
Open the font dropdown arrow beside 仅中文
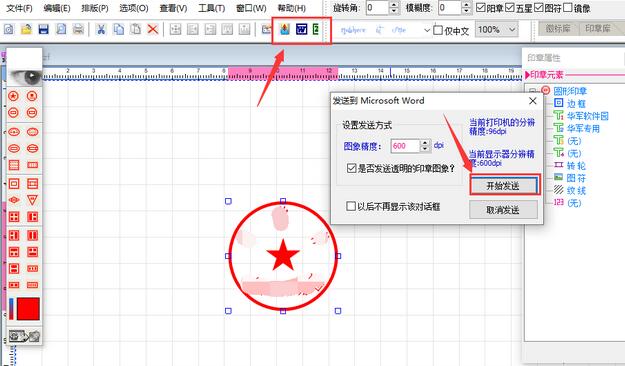[x=427, y=30]
